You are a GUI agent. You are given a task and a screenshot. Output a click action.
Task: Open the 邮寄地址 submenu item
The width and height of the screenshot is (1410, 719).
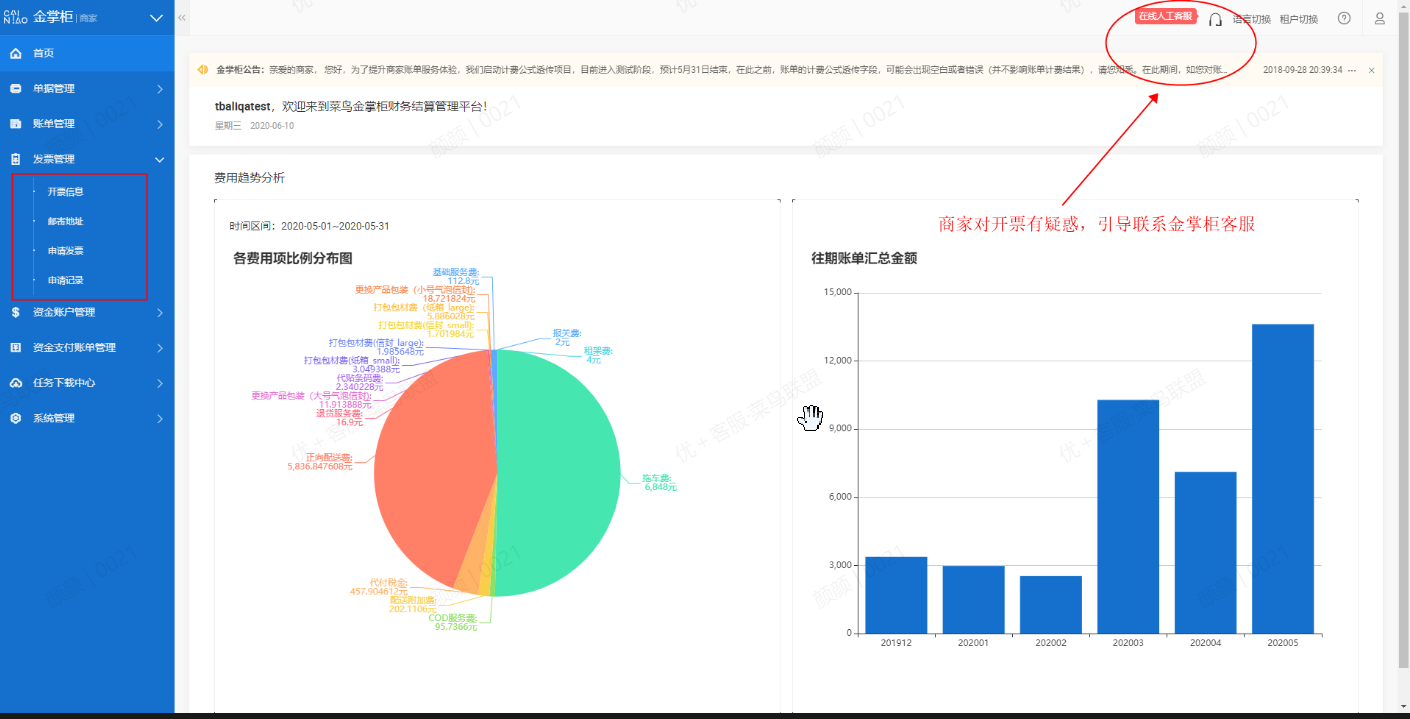click(66, 221)
